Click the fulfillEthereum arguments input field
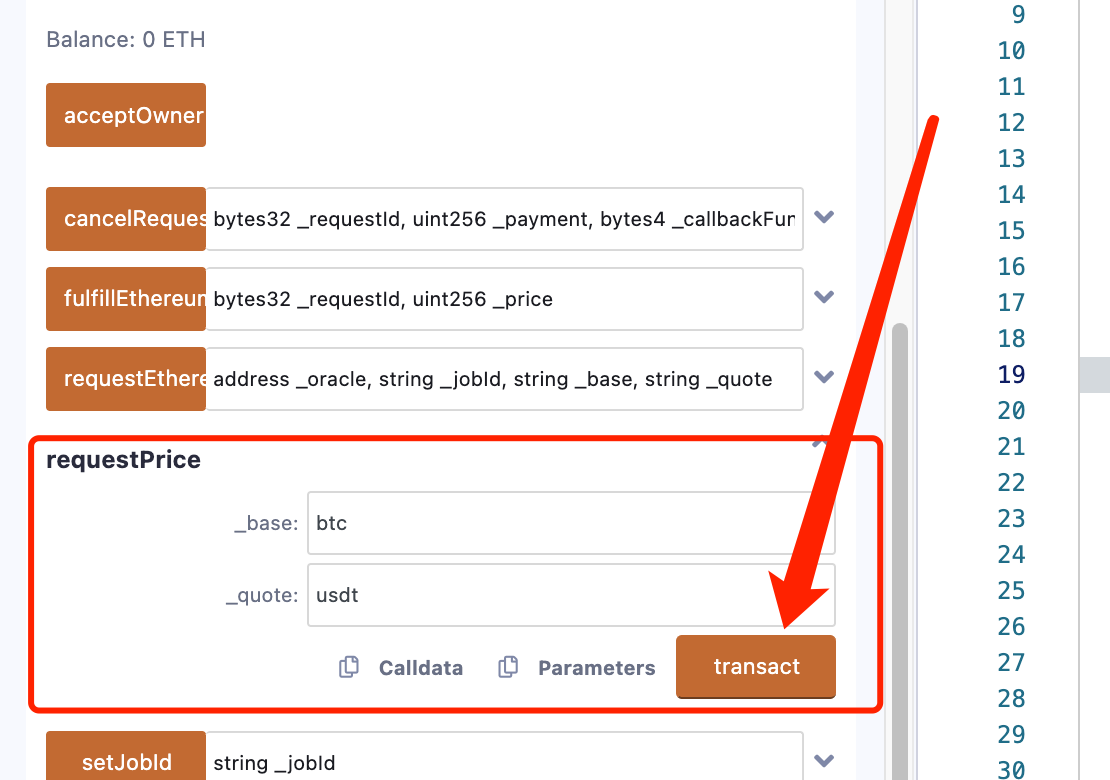 (504, 299)
